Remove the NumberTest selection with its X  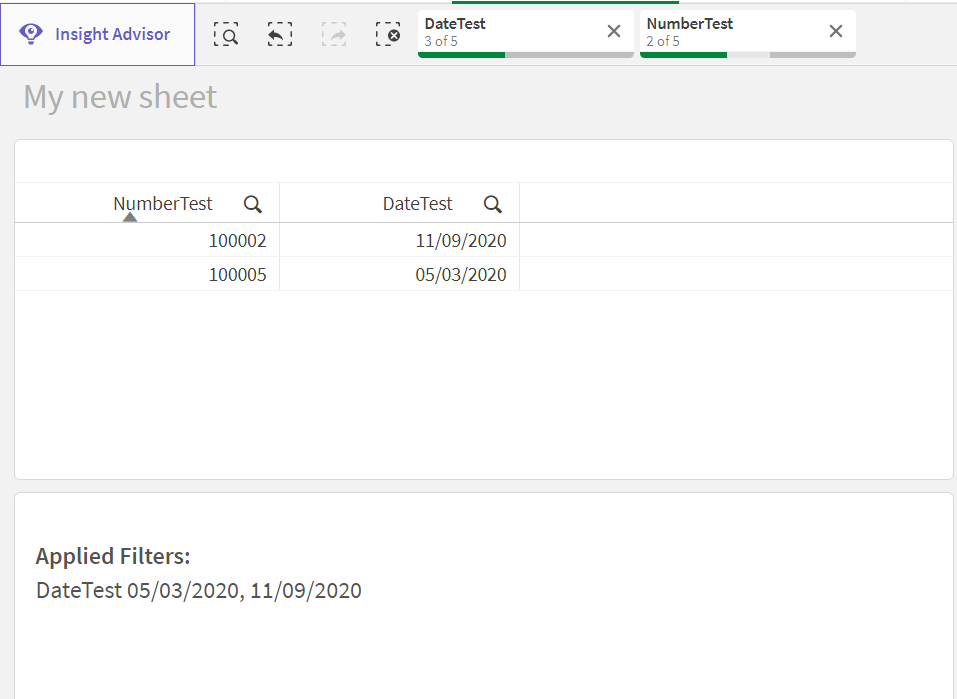835,31
